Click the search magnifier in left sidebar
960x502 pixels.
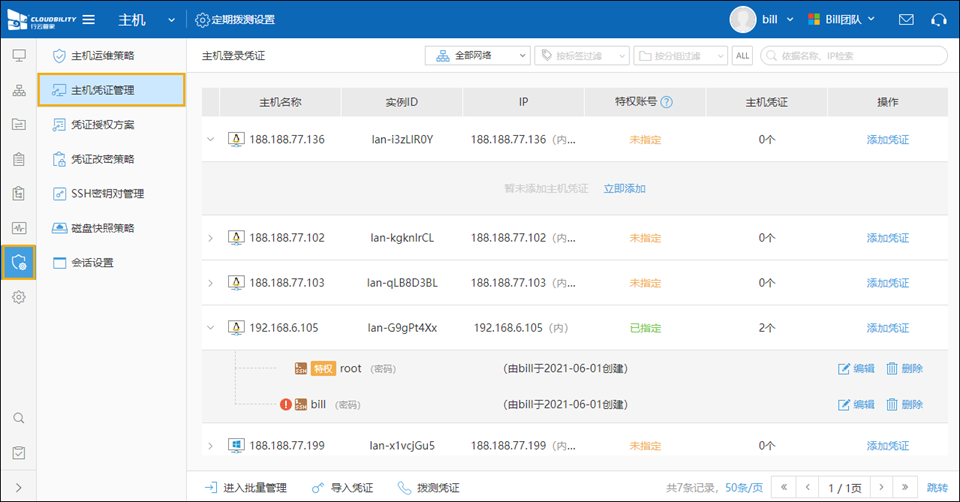(x=18, y=417)
